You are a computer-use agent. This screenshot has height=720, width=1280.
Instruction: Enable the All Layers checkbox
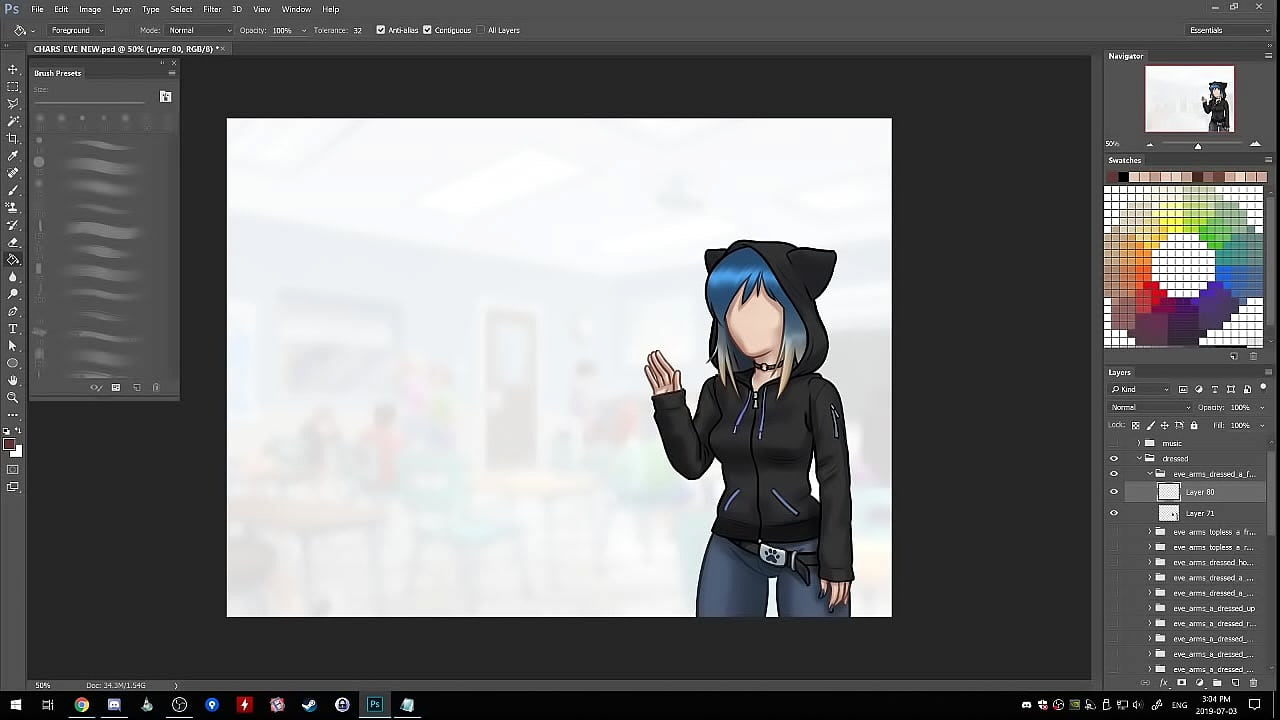point(480,30)
